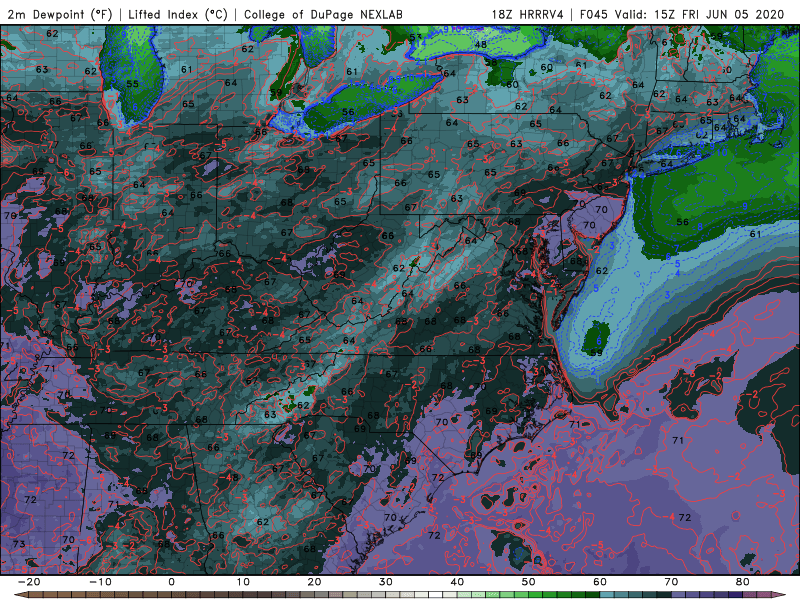800x600 pixels.
Task: Click the '20' colorbar tick label
Action: coord(314,582)
